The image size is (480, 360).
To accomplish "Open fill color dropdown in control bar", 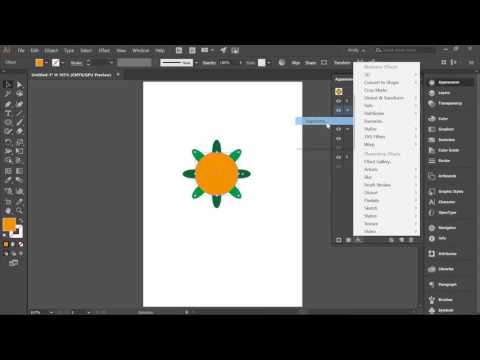I will coord(47,63).
